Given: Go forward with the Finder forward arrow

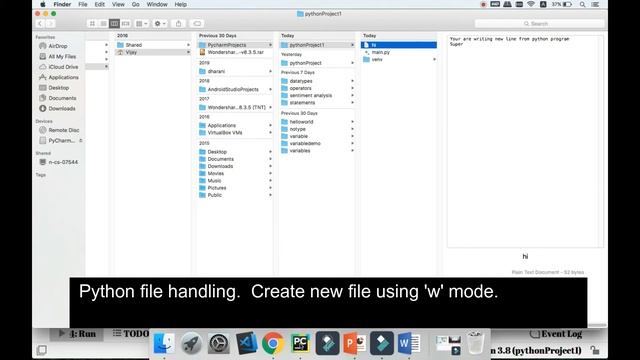Looking at the screenshot, I should (x=50, y=24).
